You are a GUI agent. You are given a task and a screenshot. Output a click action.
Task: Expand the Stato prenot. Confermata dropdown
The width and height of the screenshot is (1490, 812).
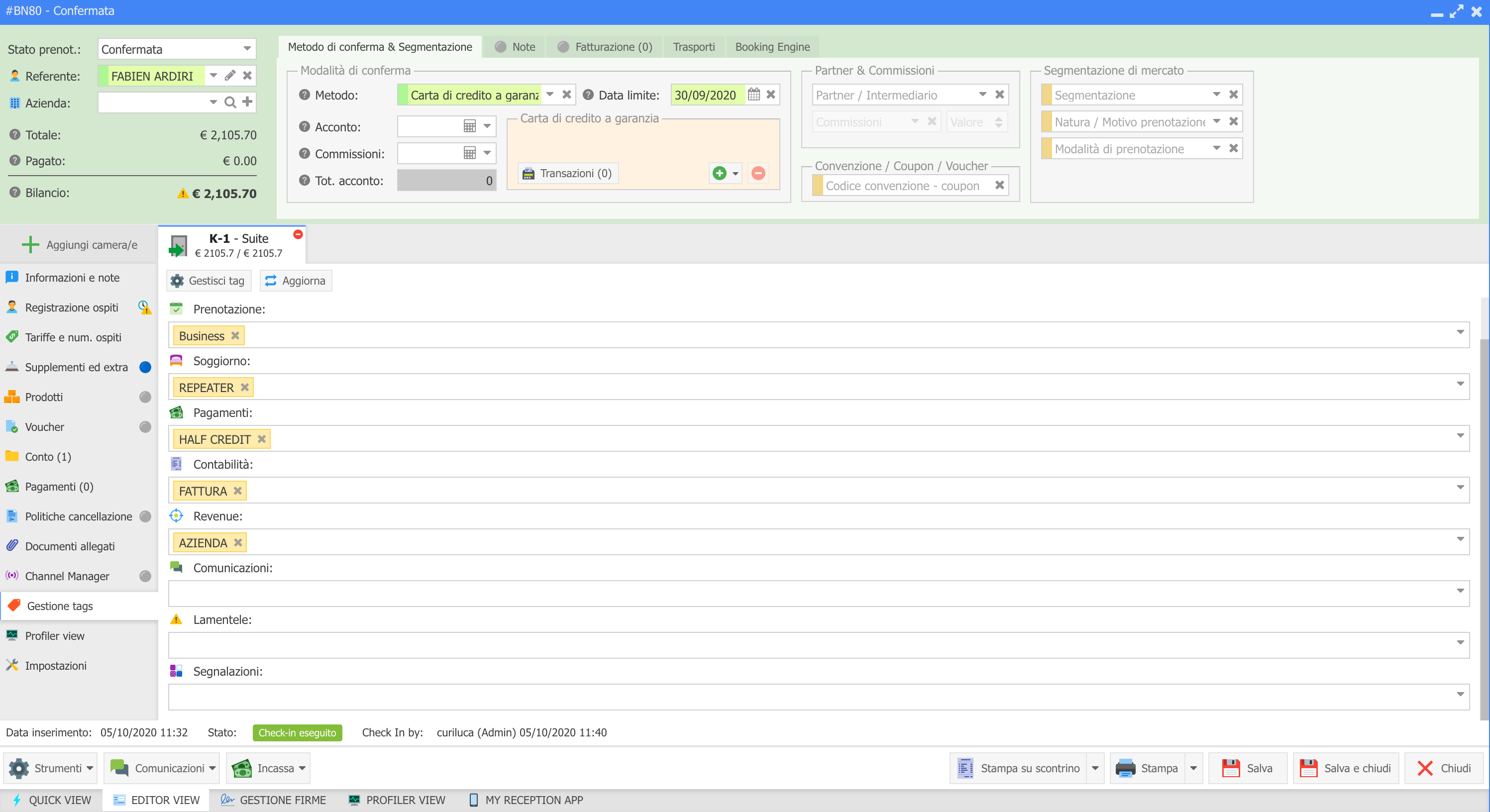click(247, 49)
